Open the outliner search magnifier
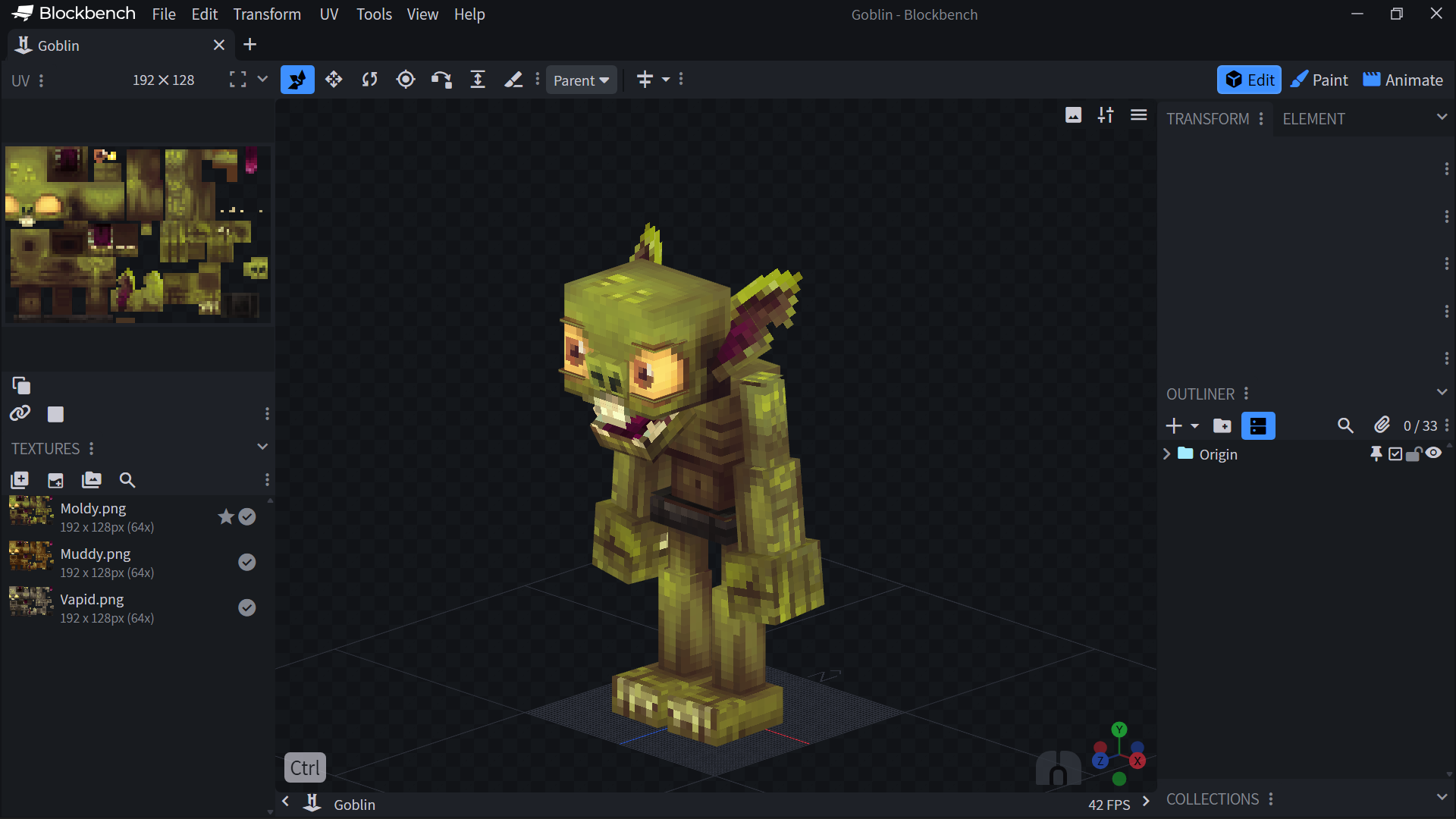This screenshot has width=1456, height=819. 1345,426
